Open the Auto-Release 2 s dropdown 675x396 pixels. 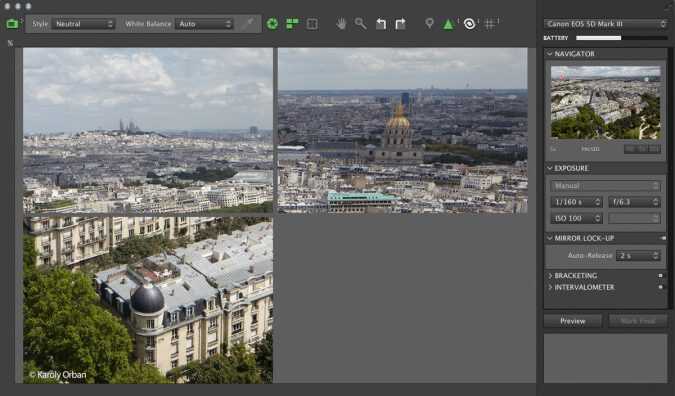638,256
